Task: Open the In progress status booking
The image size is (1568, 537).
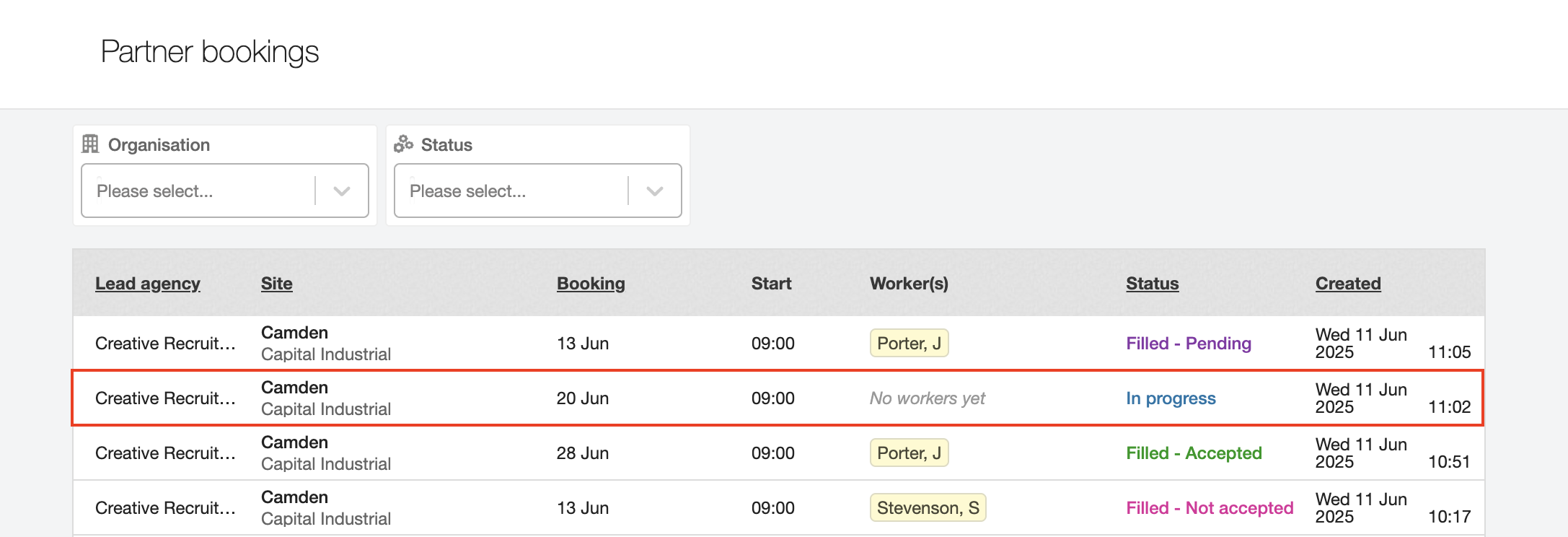Action: point(1171,398)
